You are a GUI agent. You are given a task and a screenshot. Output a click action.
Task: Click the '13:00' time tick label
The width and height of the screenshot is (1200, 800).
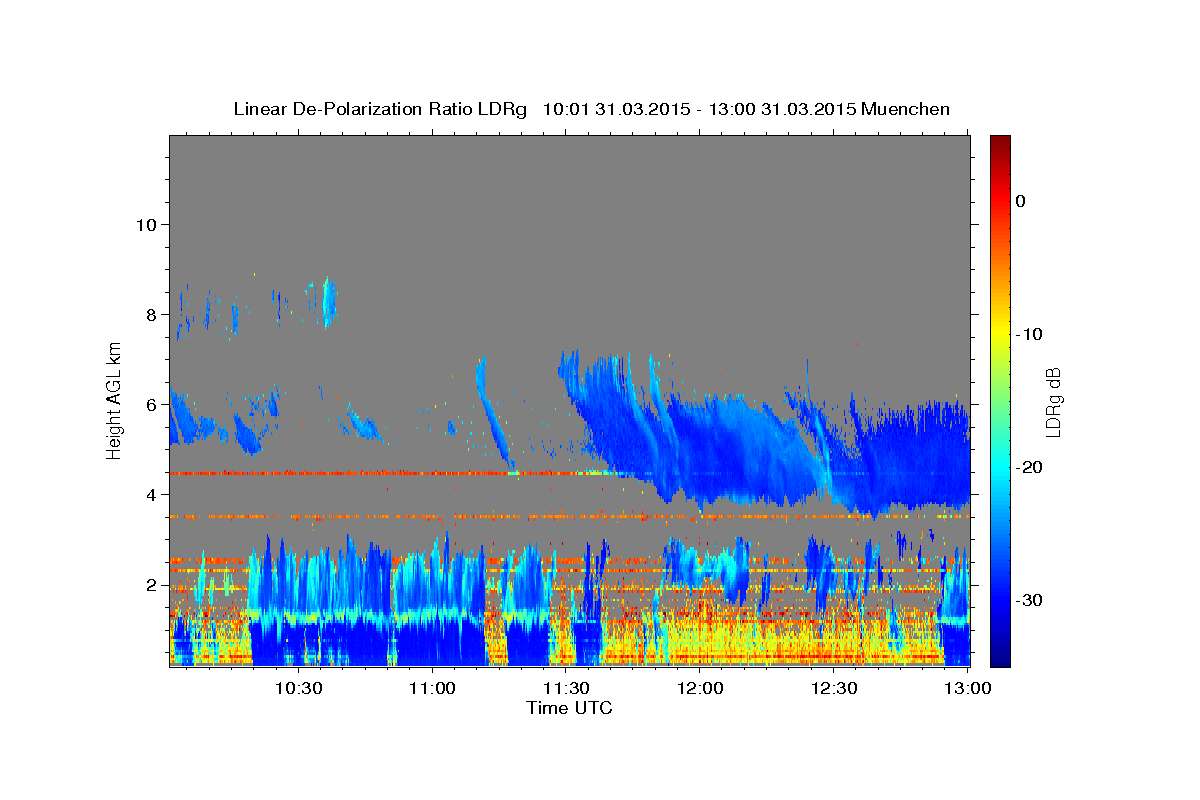[967, 688]
